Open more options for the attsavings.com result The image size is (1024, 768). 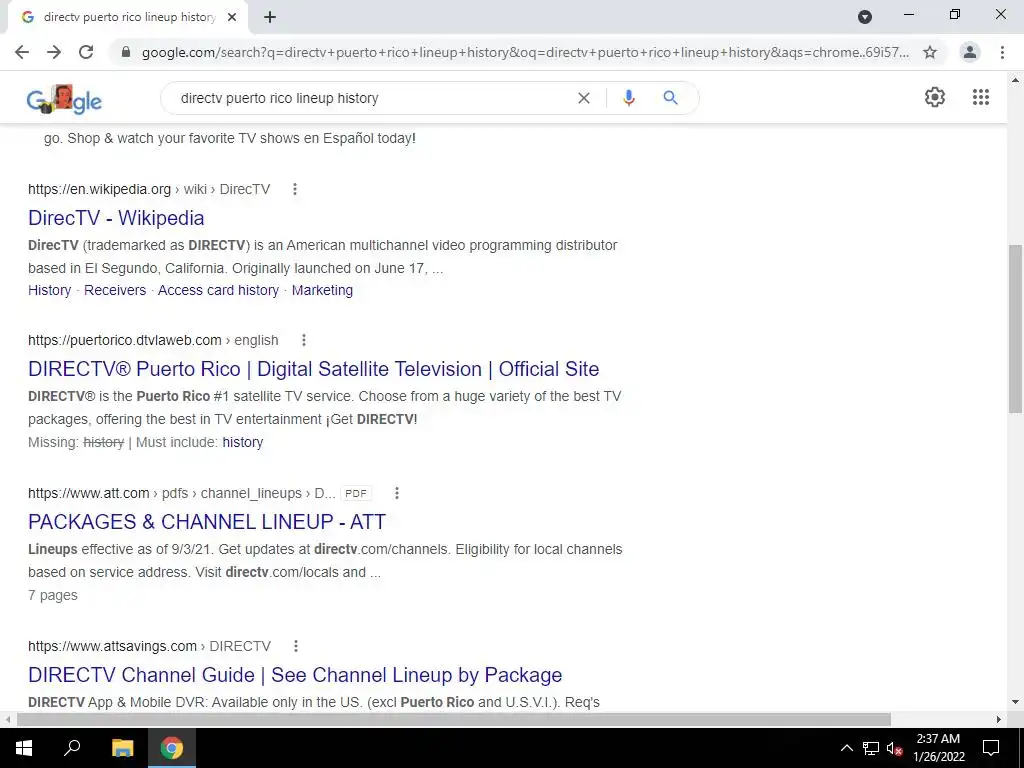(296, 646)
